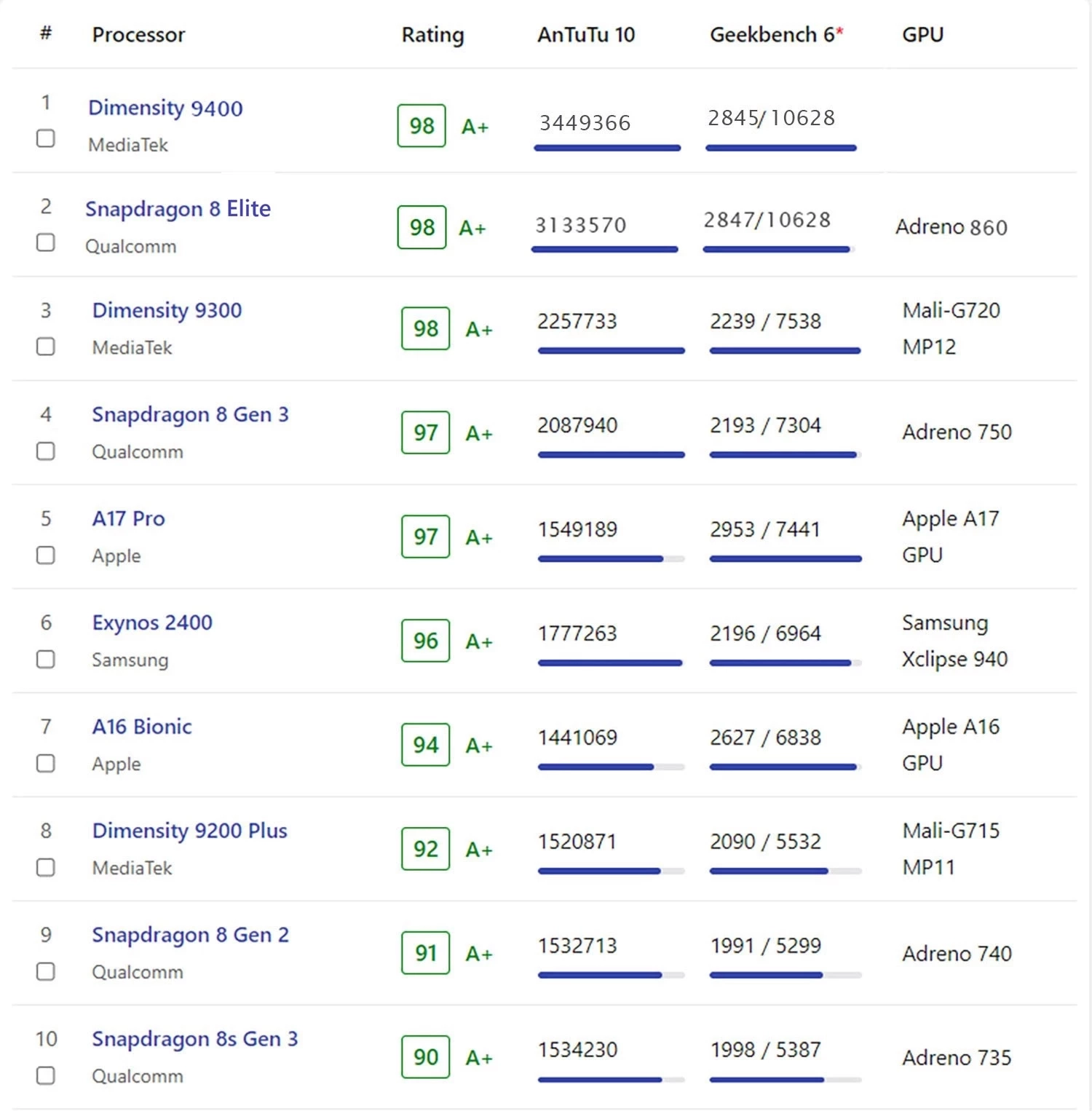This screenshot has height=1111, width=1092.
Task: Click the Samsung Xclipse 940 GPU cell
Action: tap(954, 641)
